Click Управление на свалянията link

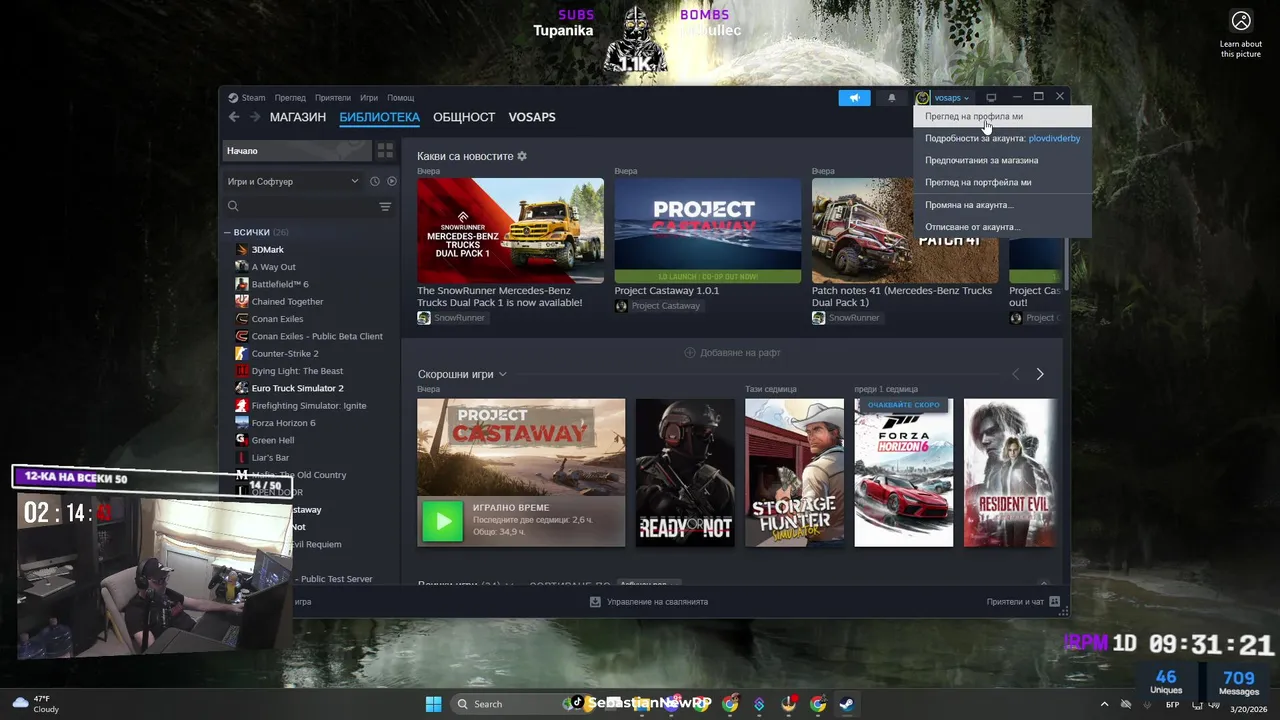click(657, 602)
